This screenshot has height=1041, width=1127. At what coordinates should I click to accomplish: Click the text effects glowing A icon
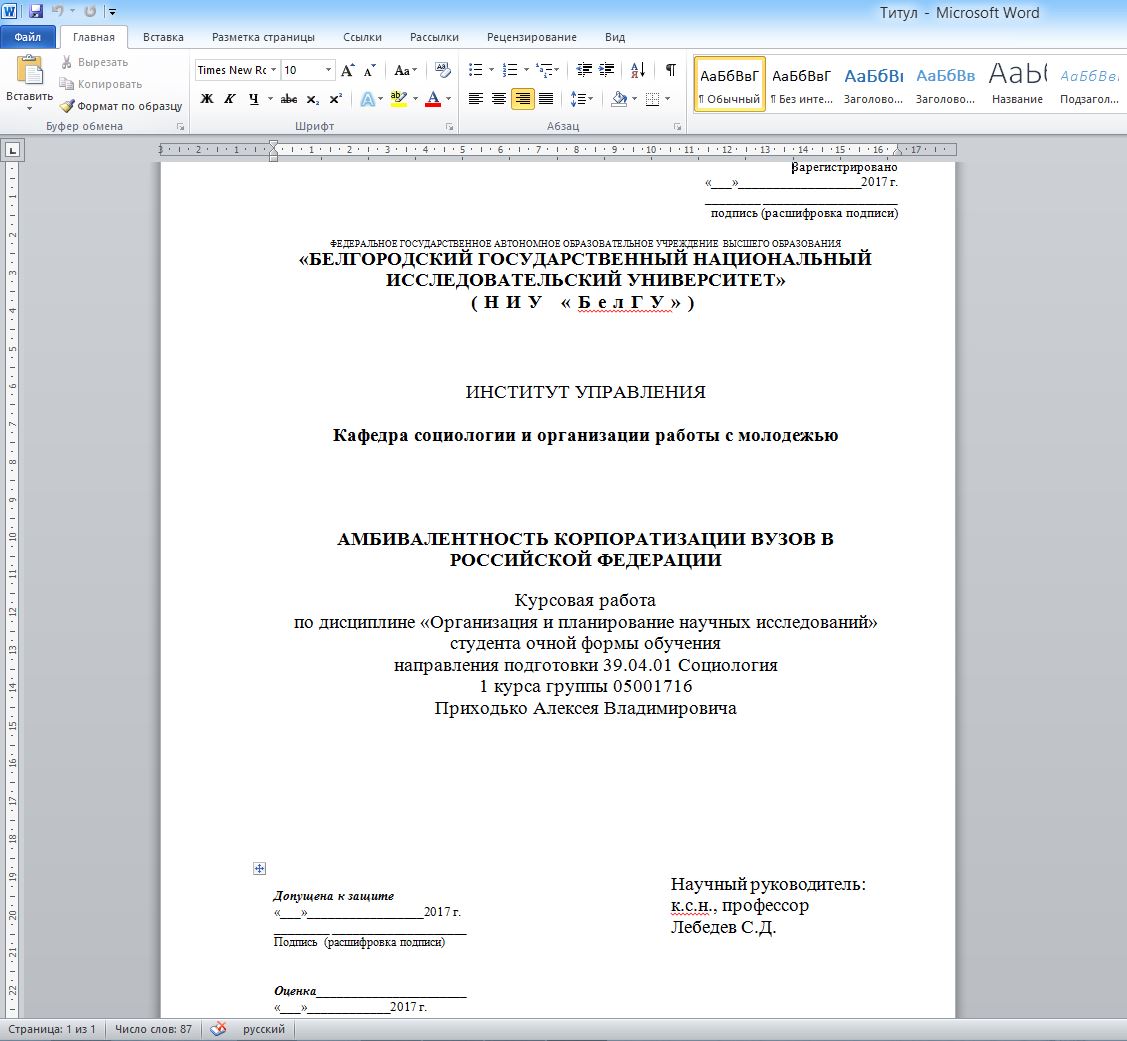pos(367,98)
